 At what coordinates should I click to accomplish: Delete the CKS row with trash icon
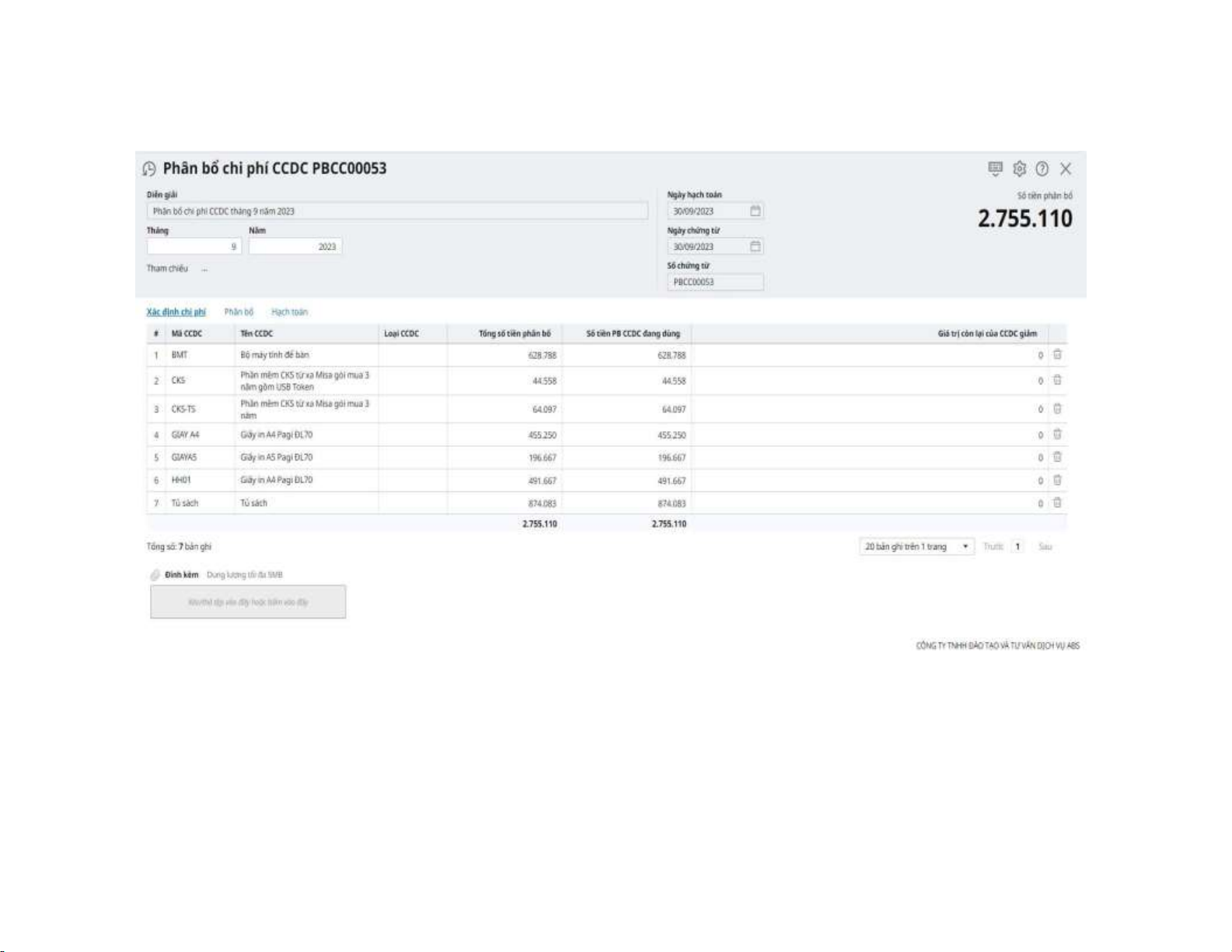point(1057,380)
